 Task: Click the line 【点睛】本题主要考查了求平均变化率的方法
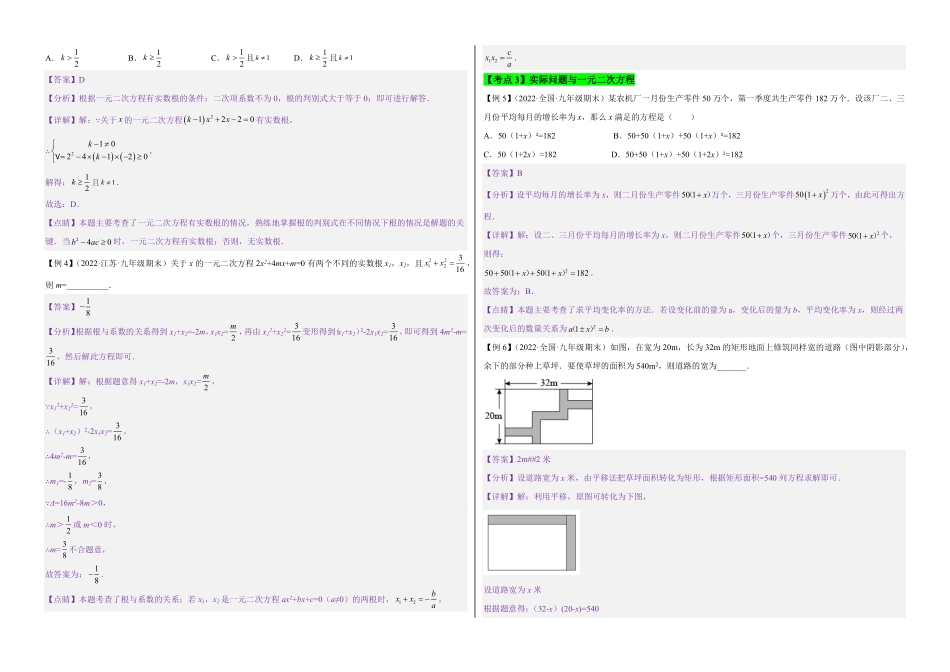click(x=694, y=310)
